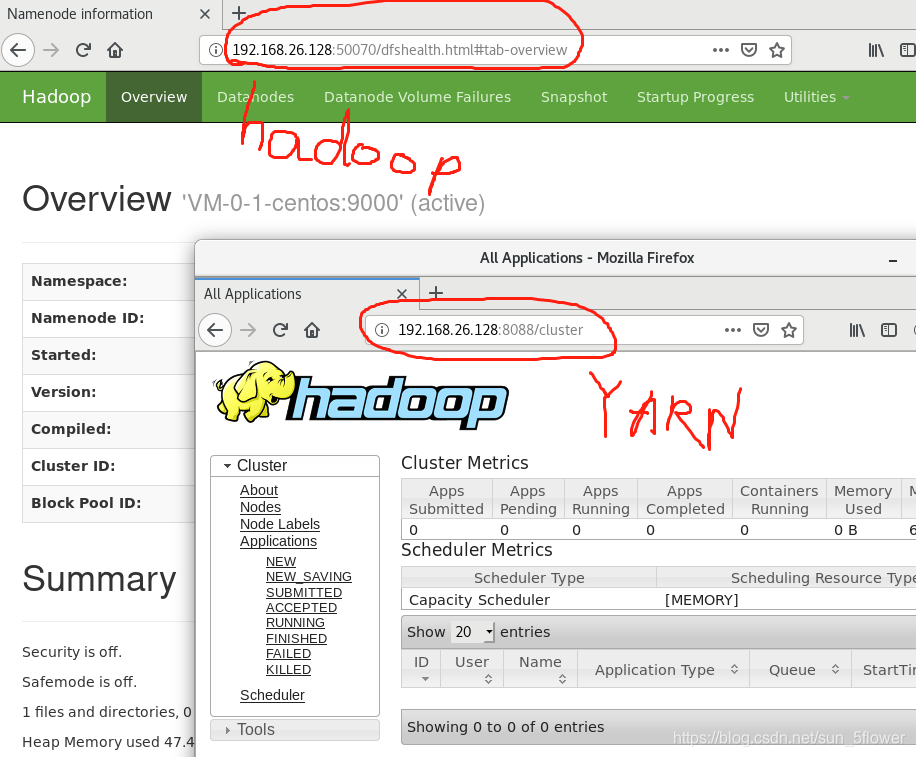Sort applications table by Name column
This screenshot has height=757, width=916.
tap(540, 669)
